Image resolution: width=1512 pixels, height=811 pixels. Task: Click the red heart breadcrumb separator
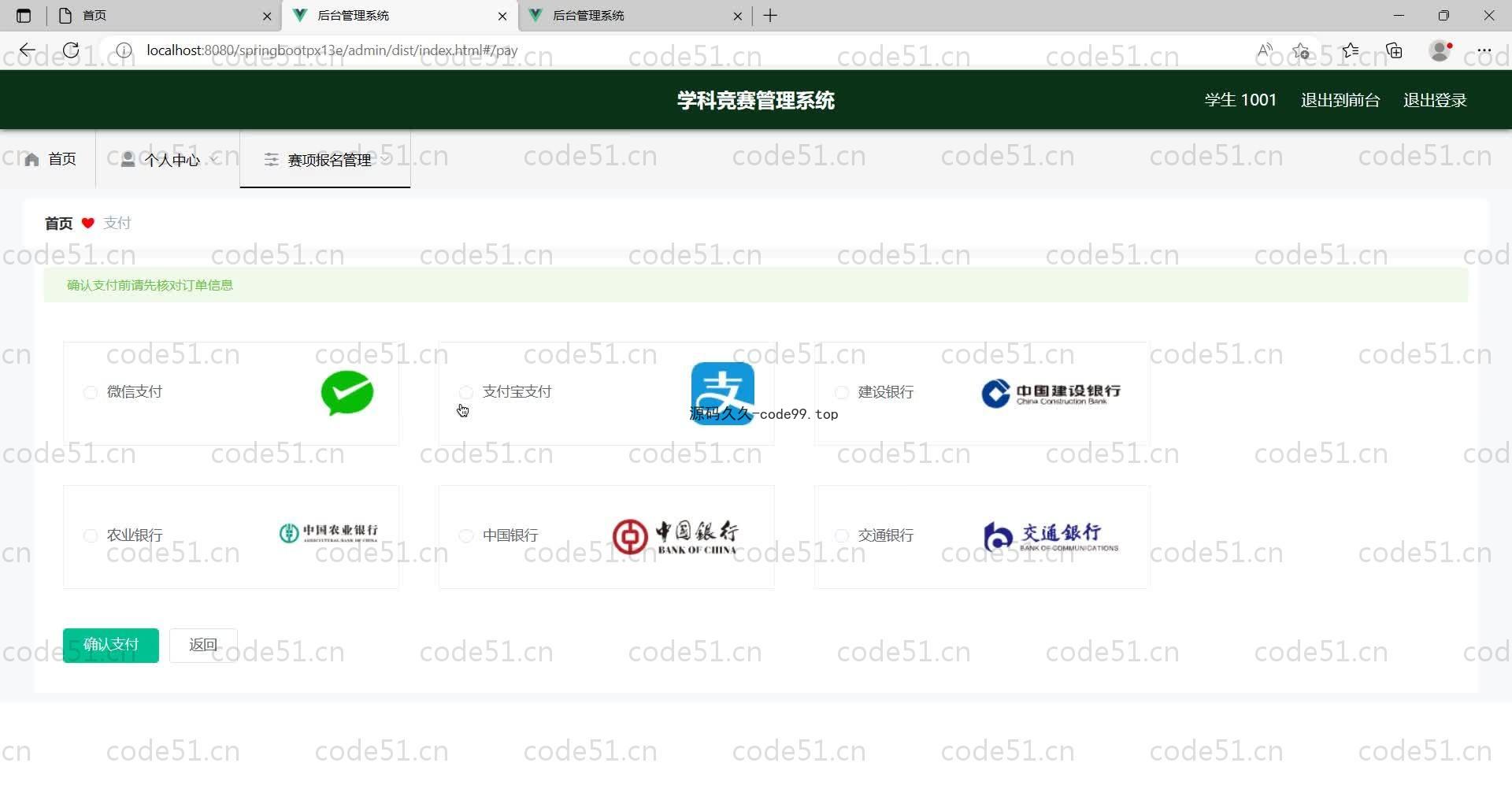[x=88, y=224]
